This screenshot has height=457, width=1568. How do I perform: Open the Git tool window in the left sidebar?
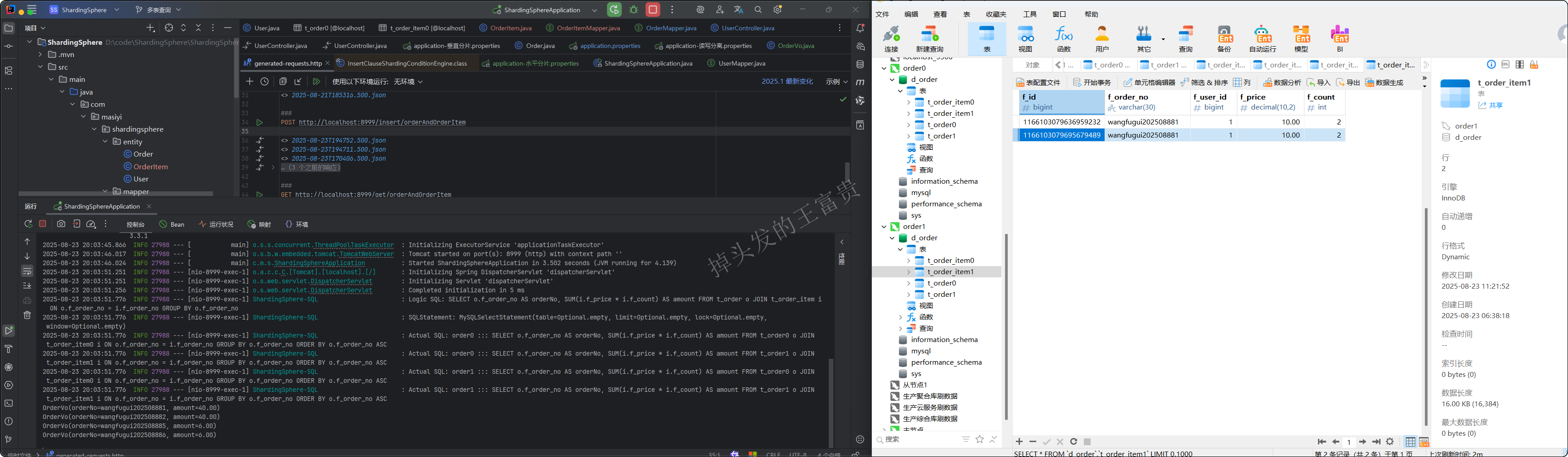9,439
